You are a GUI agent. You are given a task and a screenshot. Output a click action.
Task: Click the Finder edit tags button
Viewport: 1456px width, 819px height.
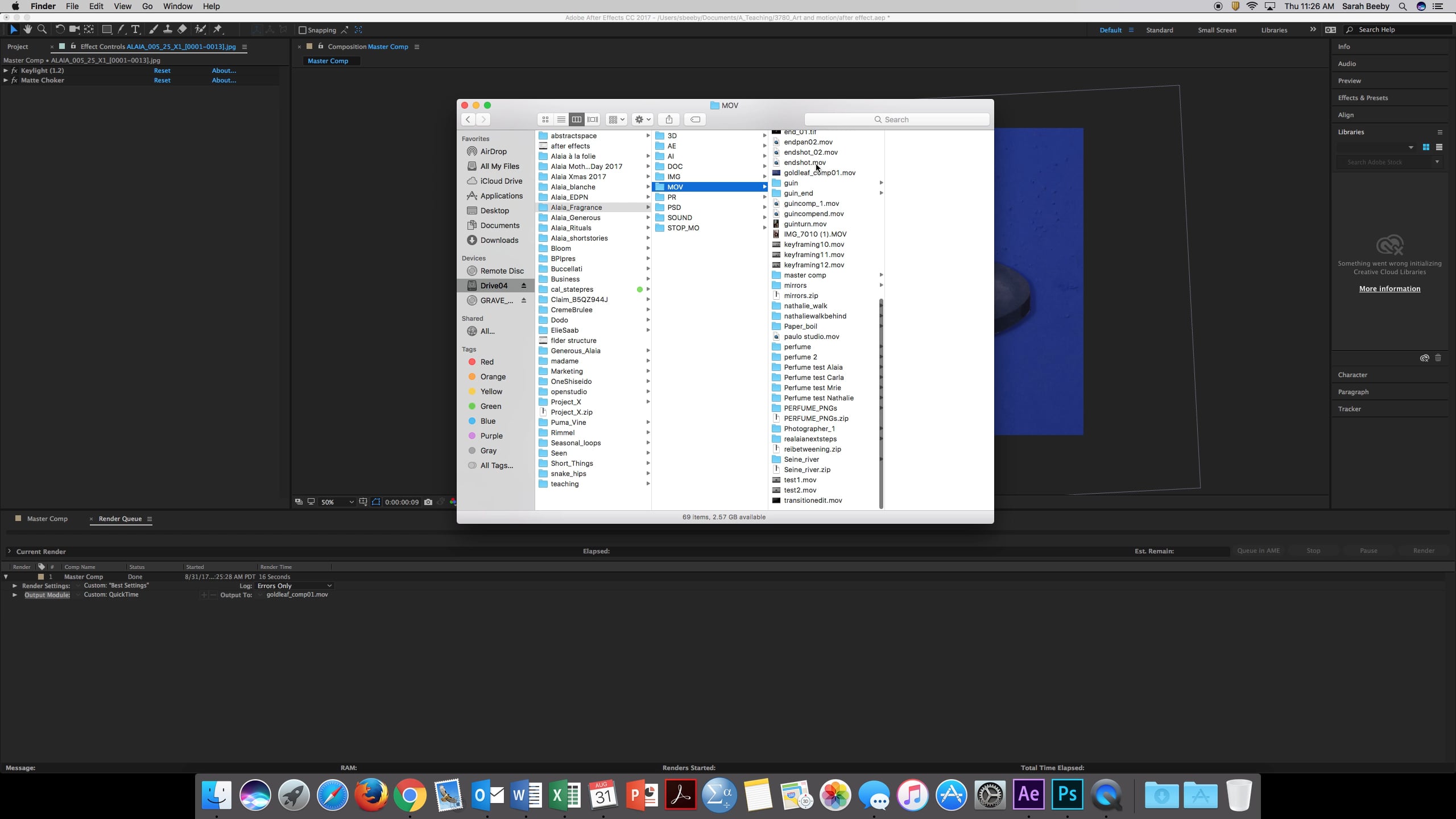[695, 119]
